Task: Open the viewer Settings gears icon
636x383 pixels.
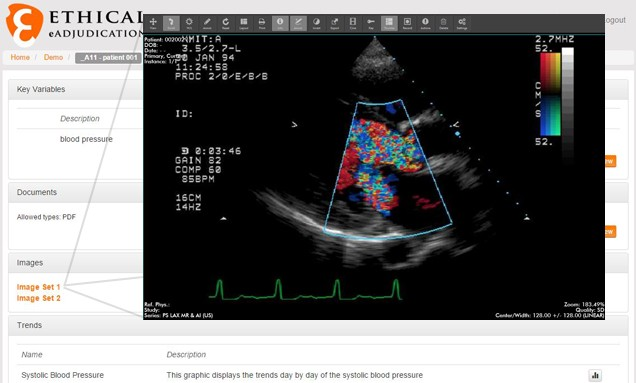Action: [462, 23]
